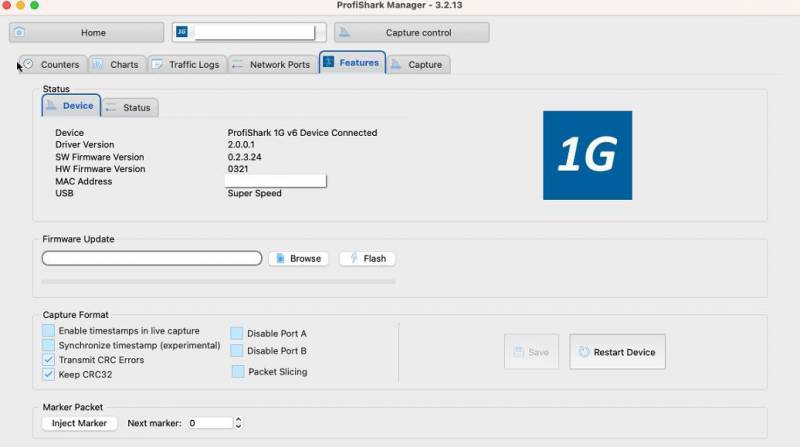Click the Home button
This screenshot has width=800, height=447.
click(86, 33)
